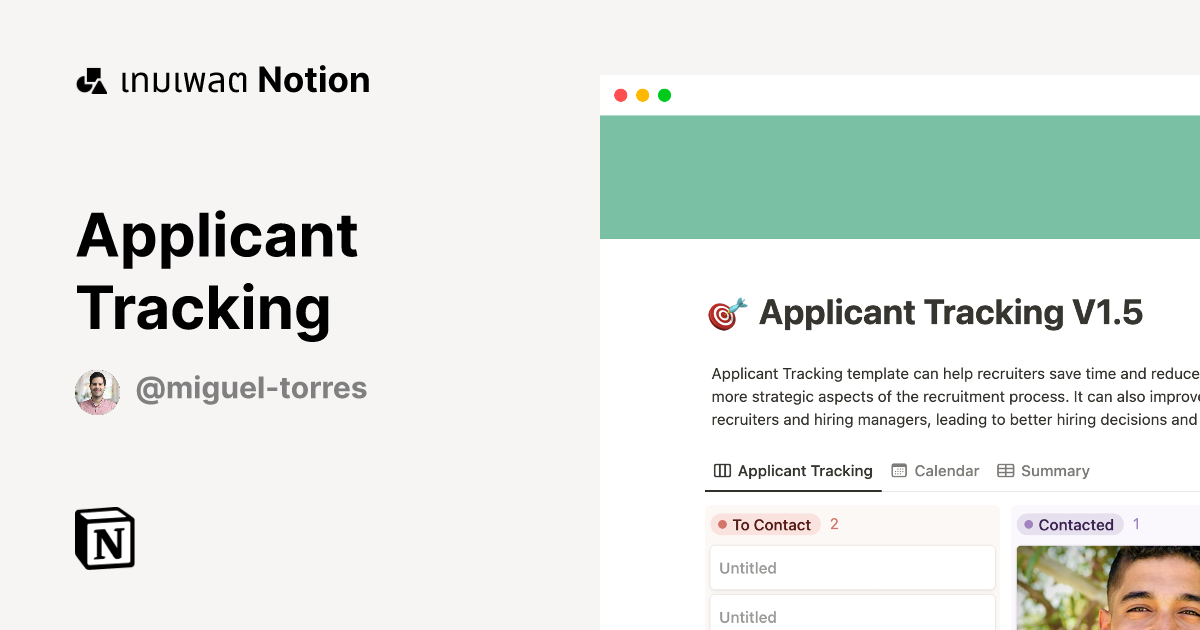The width and height of the screenshot is (1200, 630).
Task: Open the @miguel-torres profile link
Action: click(x=251, y=388)
